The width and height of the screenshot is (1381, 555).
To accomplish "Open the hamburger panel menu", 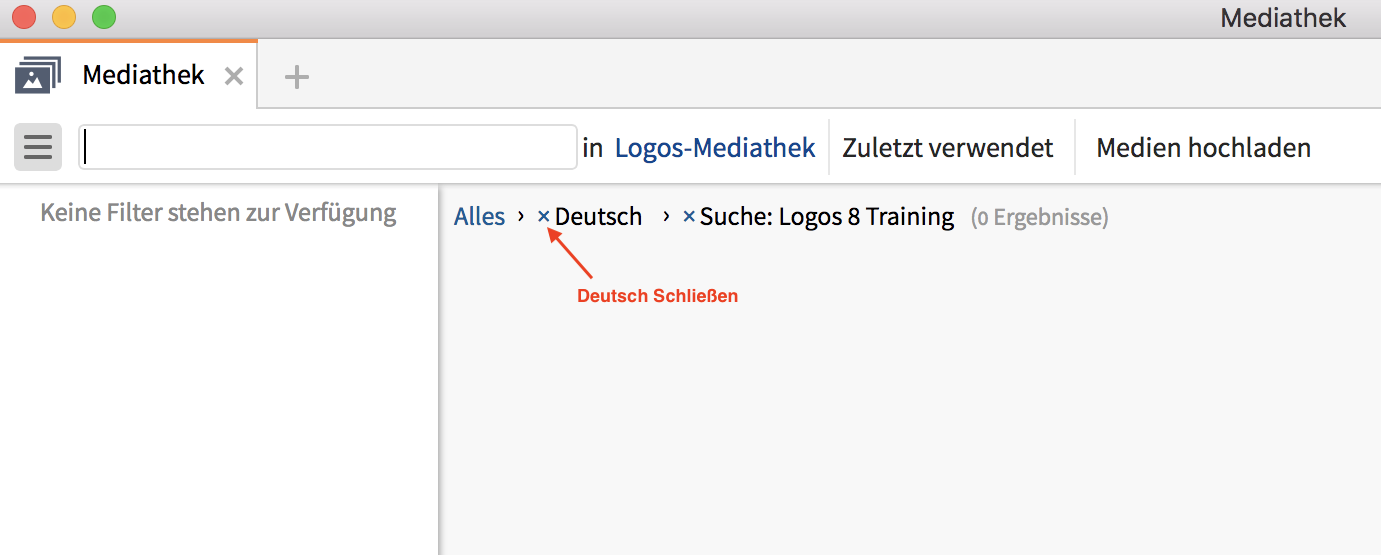I will 38,148.
